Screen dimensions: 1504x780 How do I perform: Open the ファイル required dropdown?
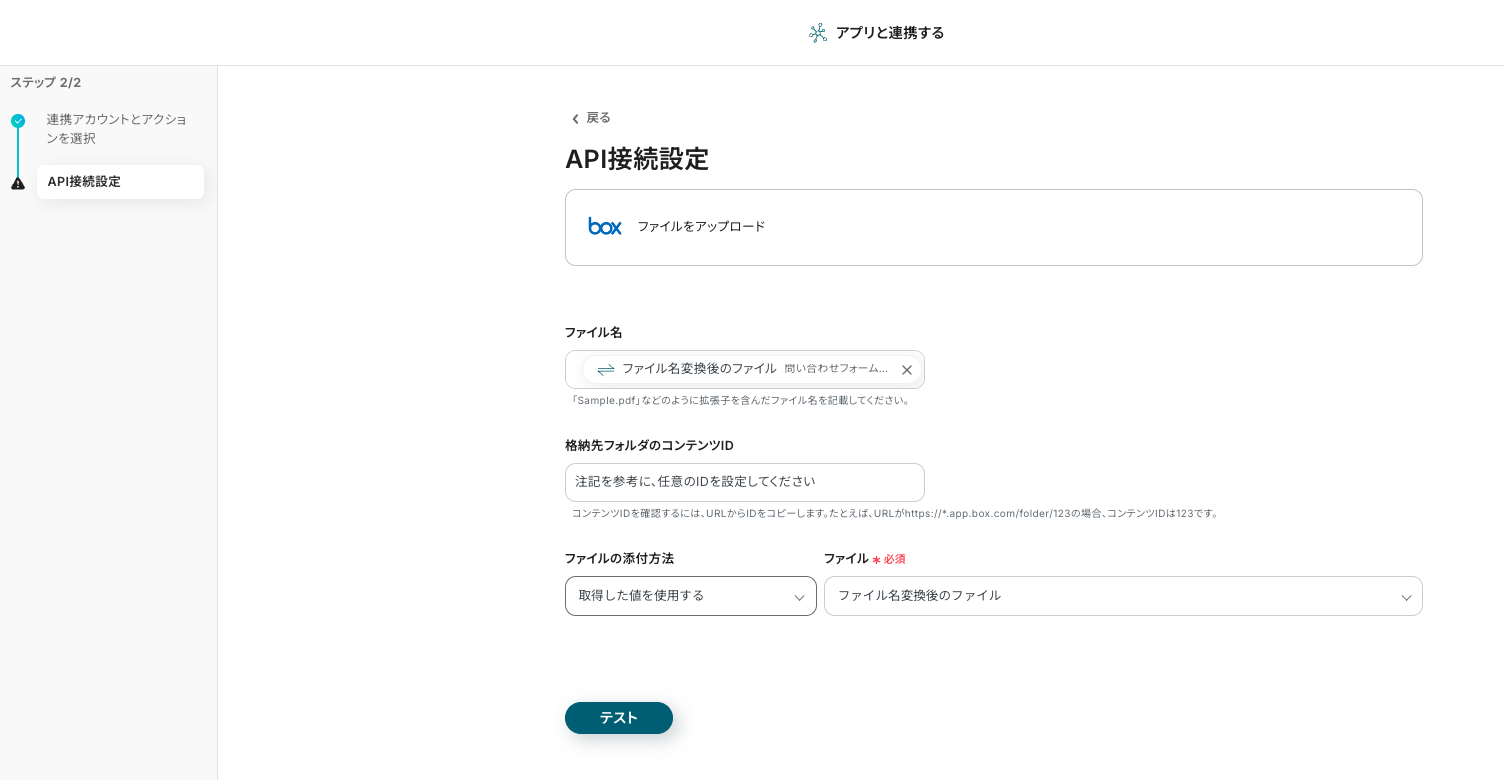1110,596
